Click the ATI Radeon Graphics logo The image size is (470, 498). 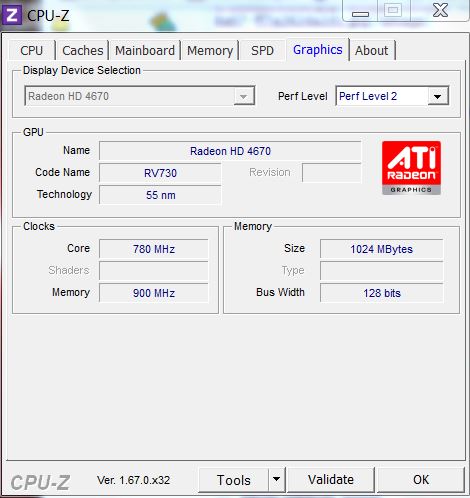coord(411,168)
